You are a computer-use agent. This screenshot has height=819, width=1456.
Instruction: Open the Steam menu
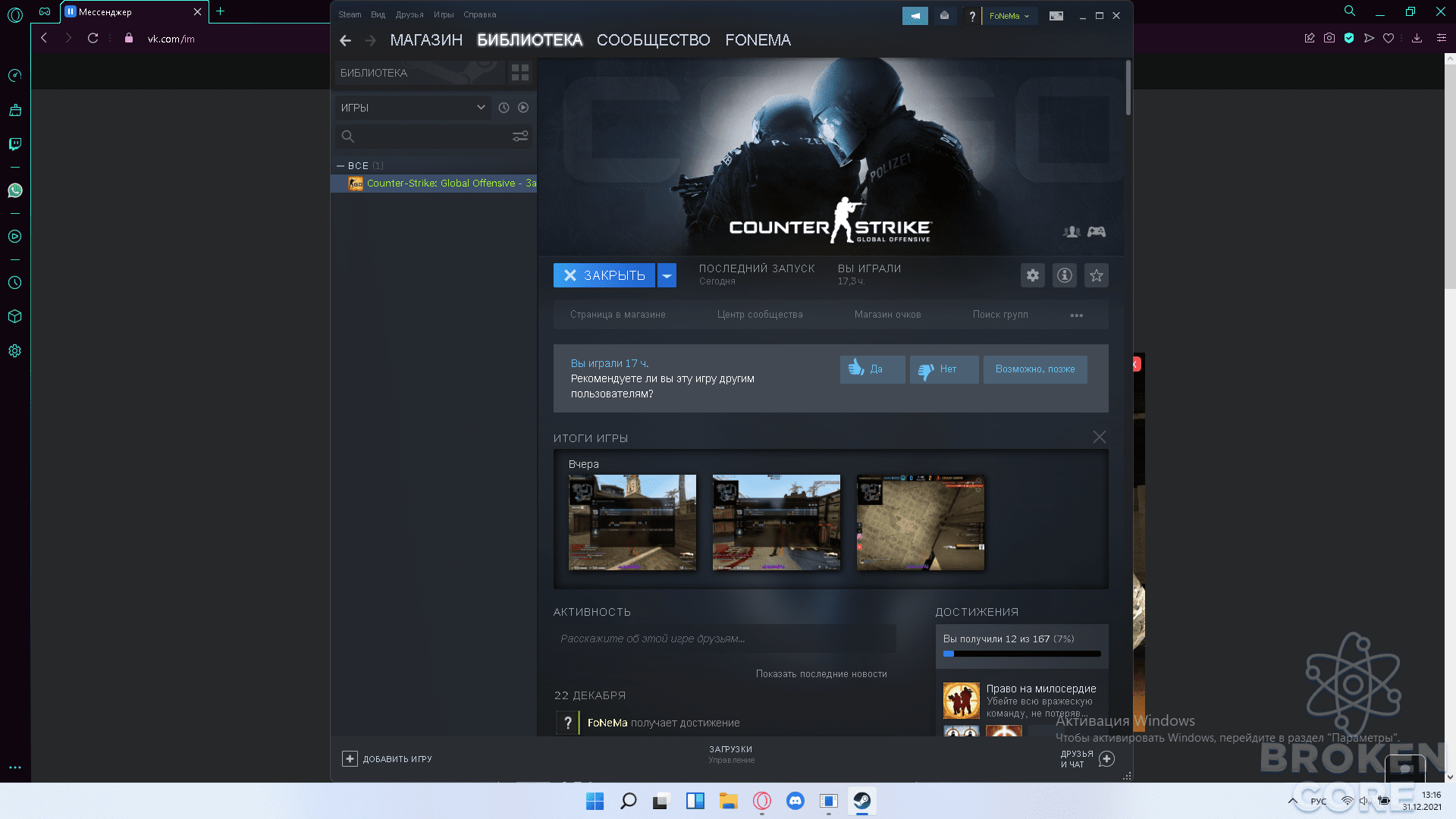(350, 14)
